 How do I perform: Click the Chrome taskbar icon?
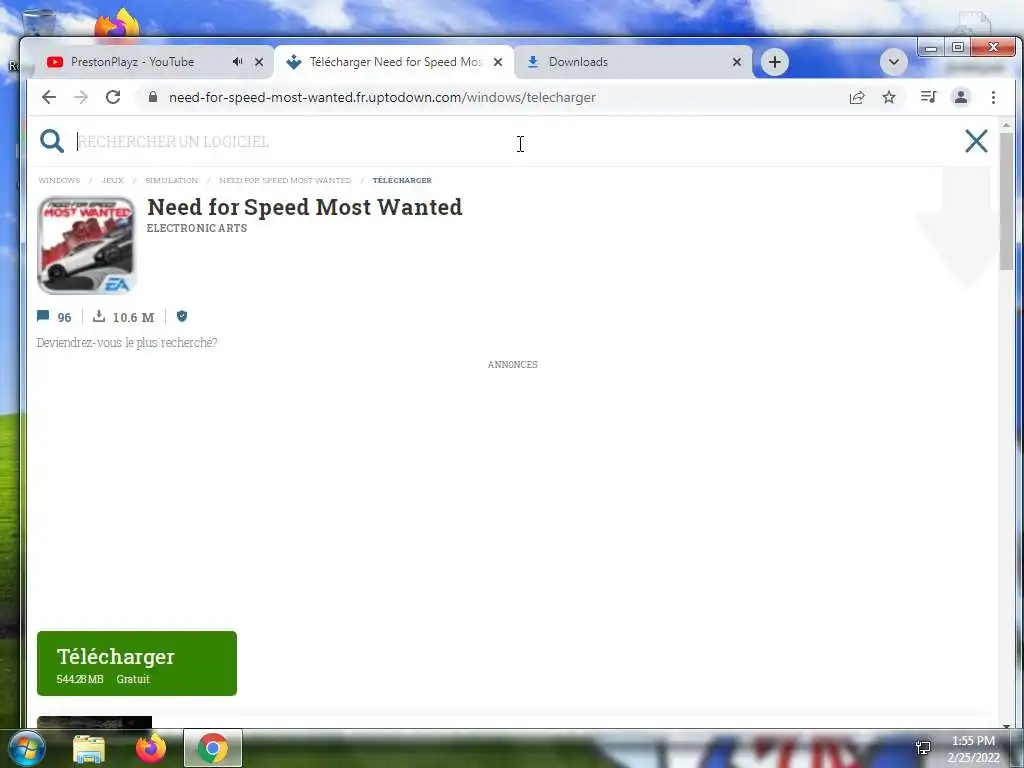click(213, 748)
